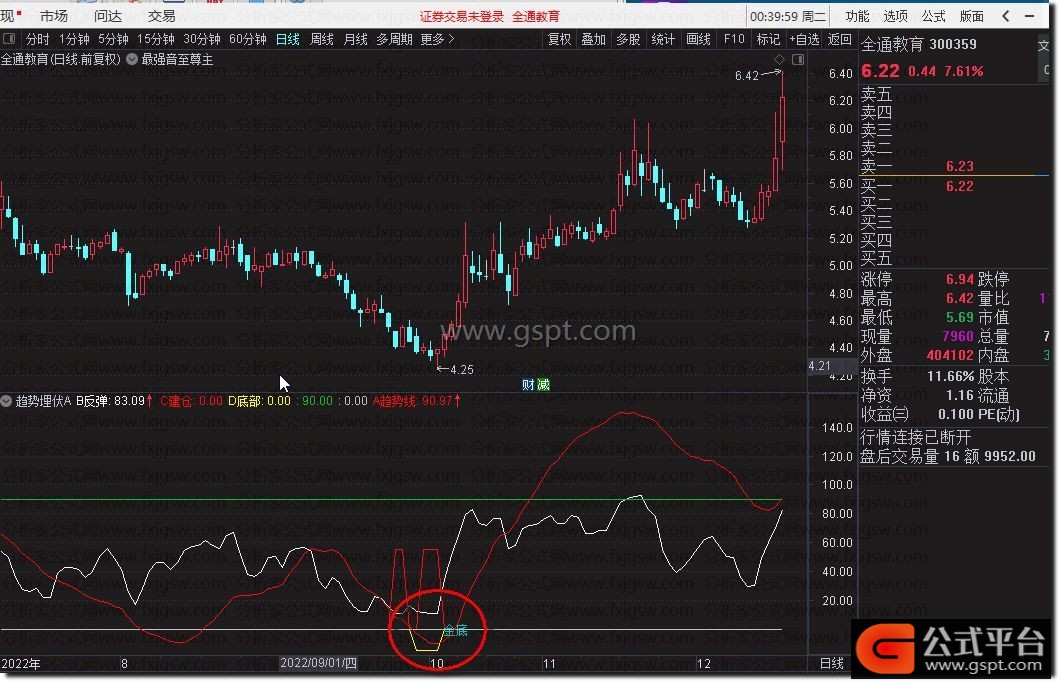Click the 叠加 toolbar button
Screen dimensions: 1061x682
click(593, 39)
